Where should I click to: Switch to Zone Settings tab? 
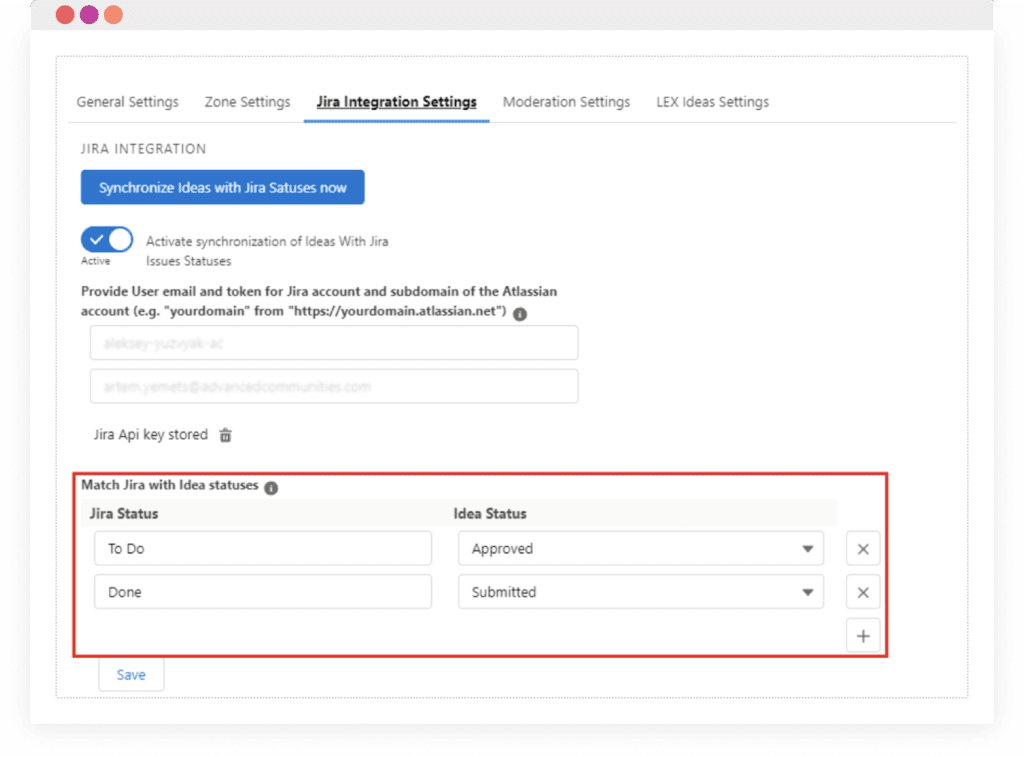coord(248,102)
